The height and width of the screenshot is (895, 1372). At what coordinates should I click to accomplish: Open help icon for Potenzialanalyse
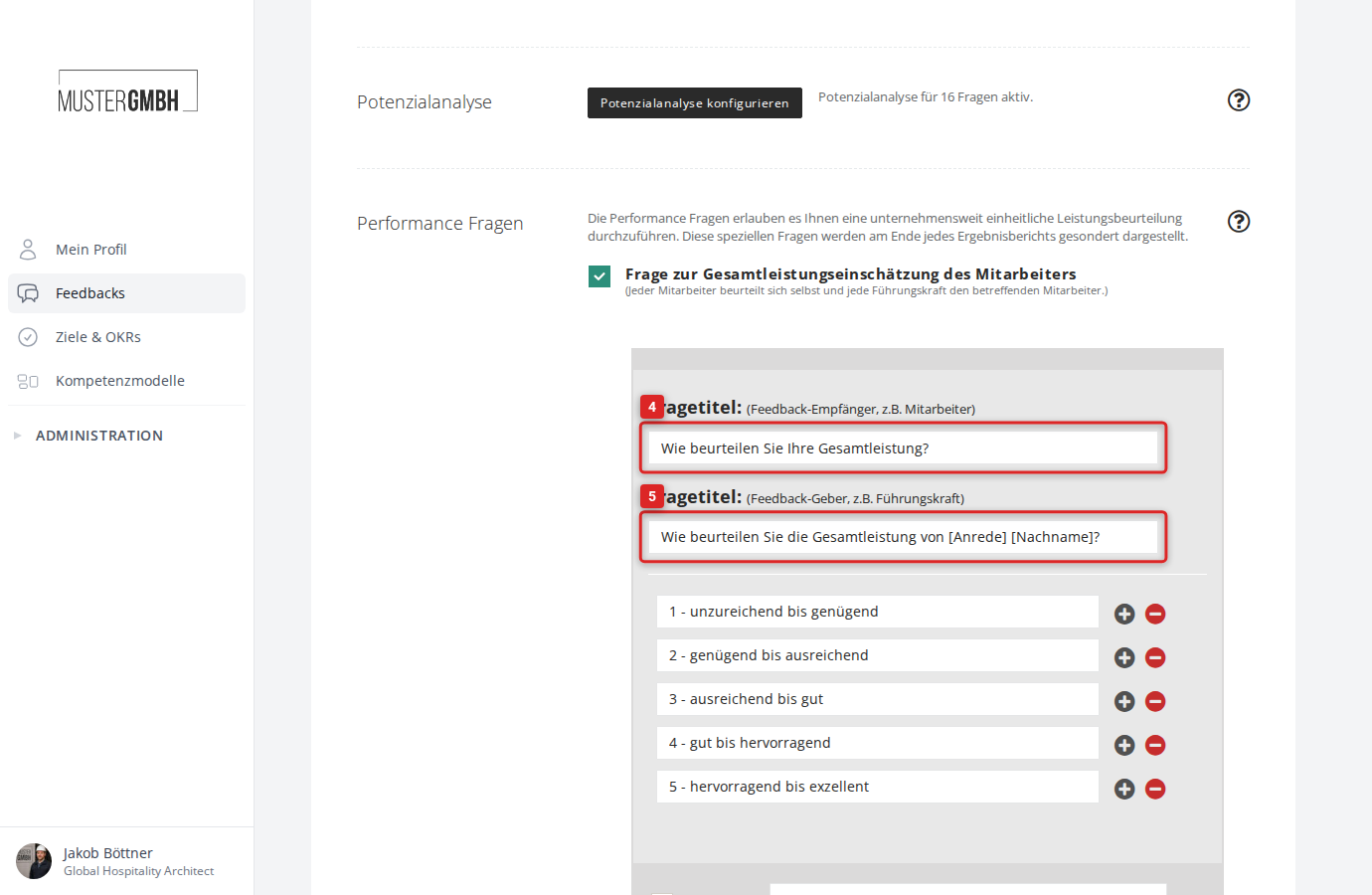tap(1239, 99)
